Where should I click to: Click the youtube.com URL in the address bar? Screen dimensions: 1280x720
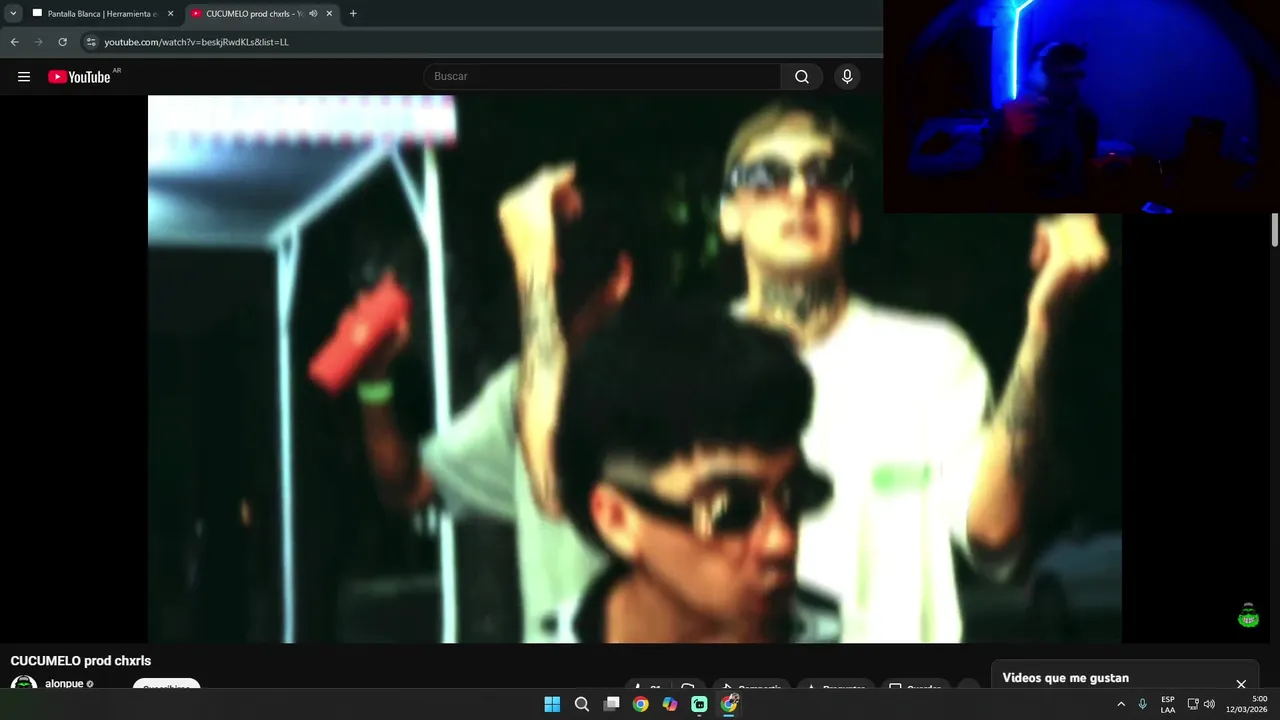click(x=196, y=42)
